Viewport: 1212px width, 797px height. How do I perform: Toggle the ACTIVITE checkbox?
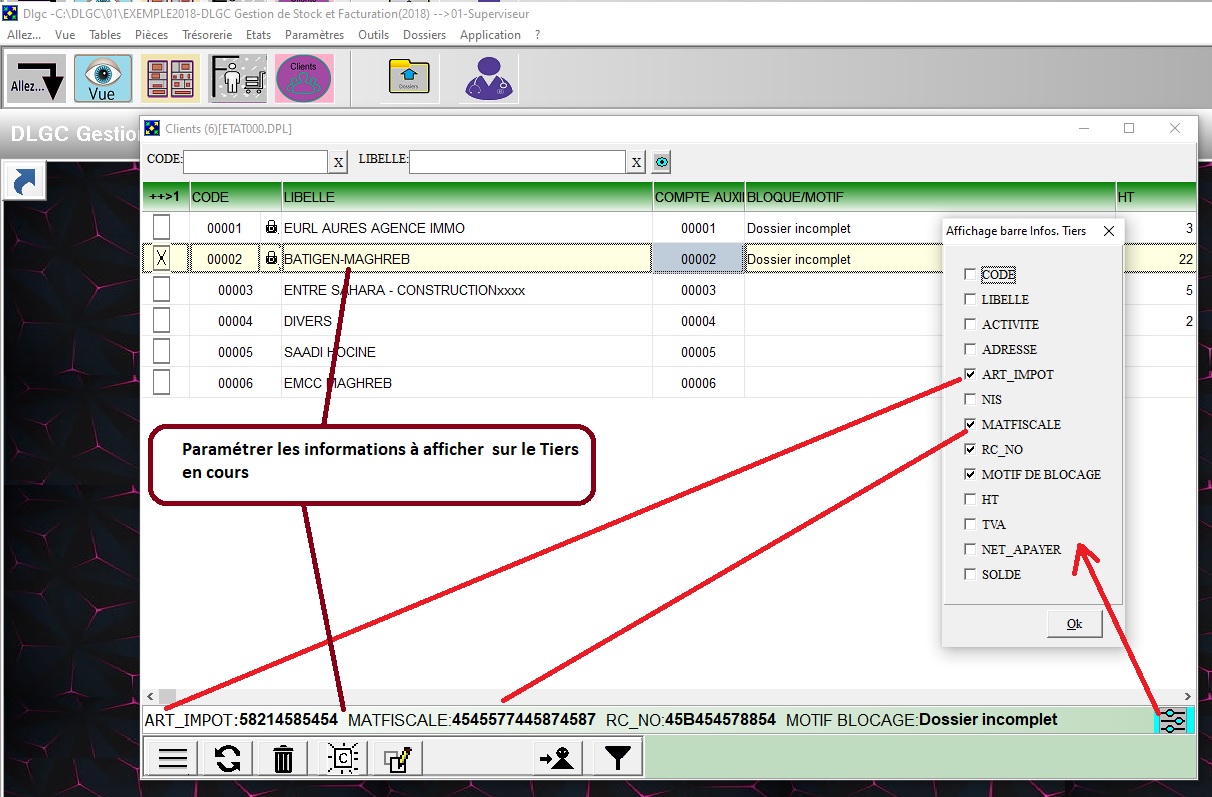tap(970, 324)
